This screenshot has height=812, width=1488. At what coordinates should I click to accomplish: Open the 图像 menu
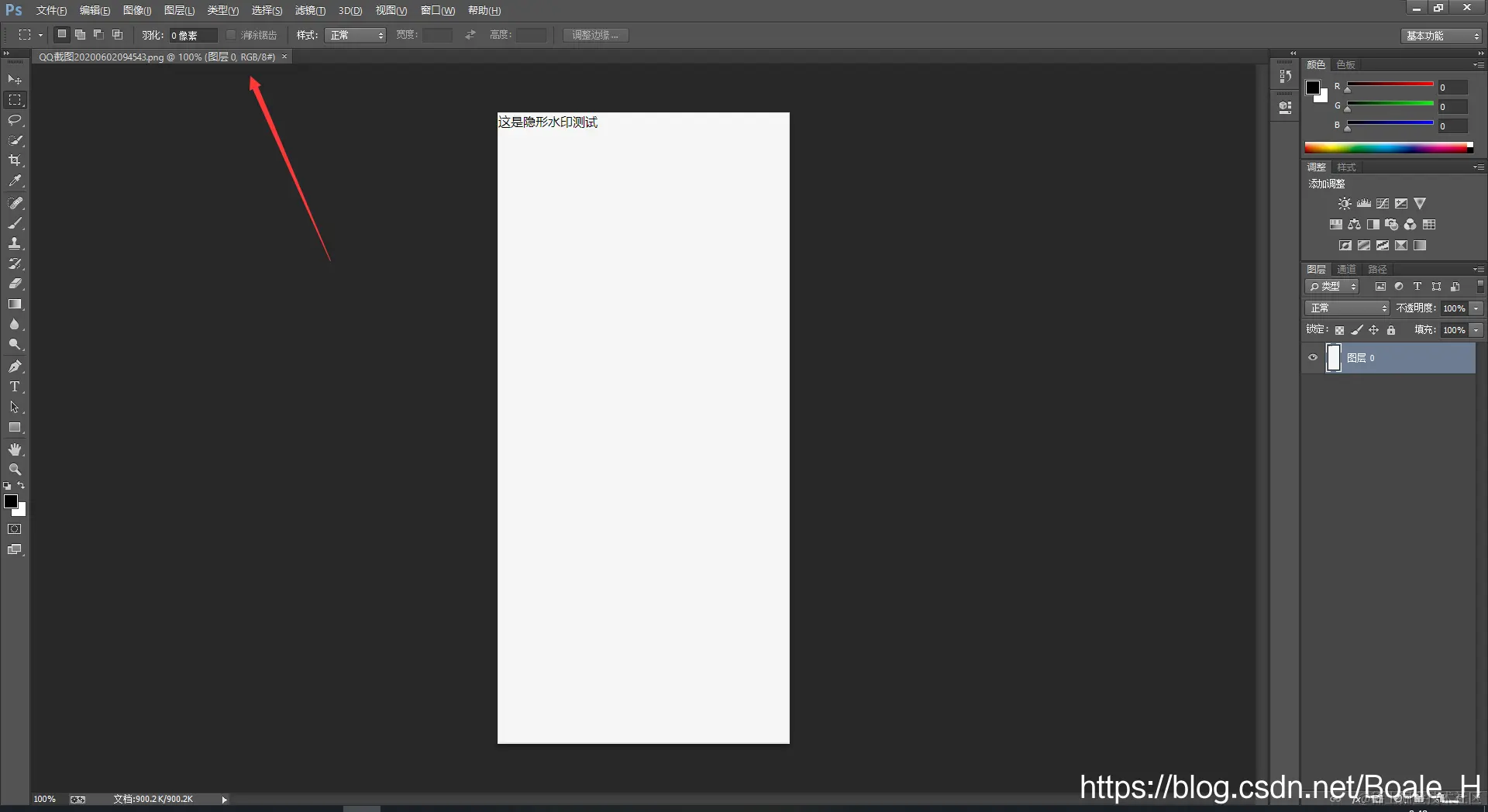(137, 11)
